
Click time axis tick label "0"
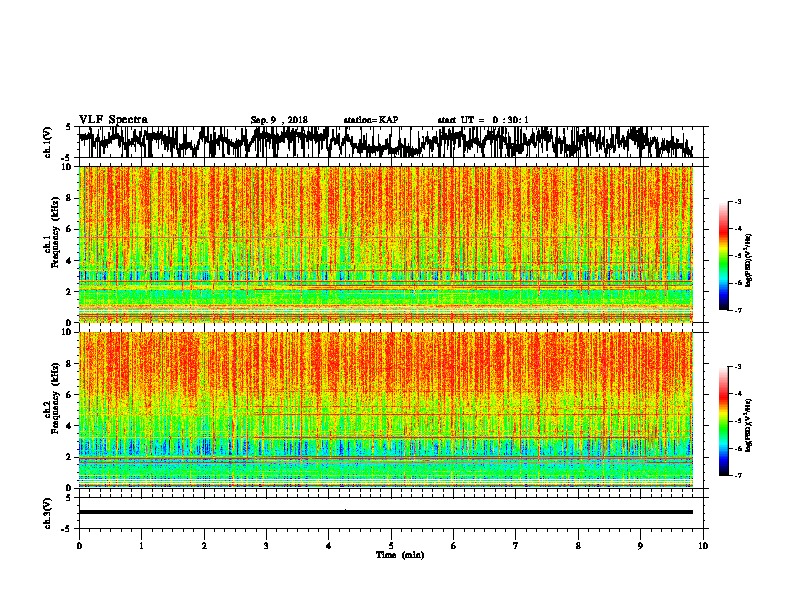point(79,546)
